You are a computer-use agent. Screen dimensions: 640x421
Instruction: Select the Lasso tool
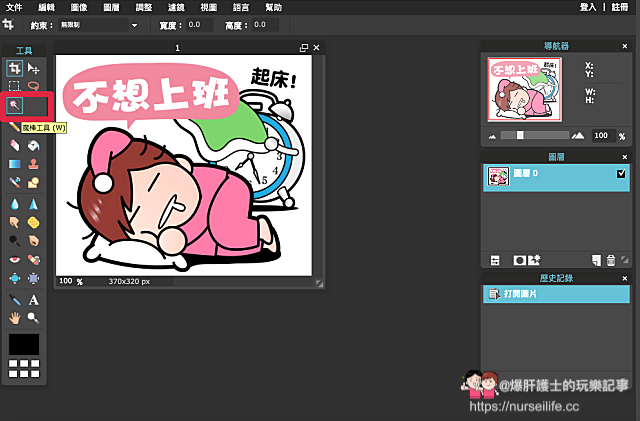point(33,86)
